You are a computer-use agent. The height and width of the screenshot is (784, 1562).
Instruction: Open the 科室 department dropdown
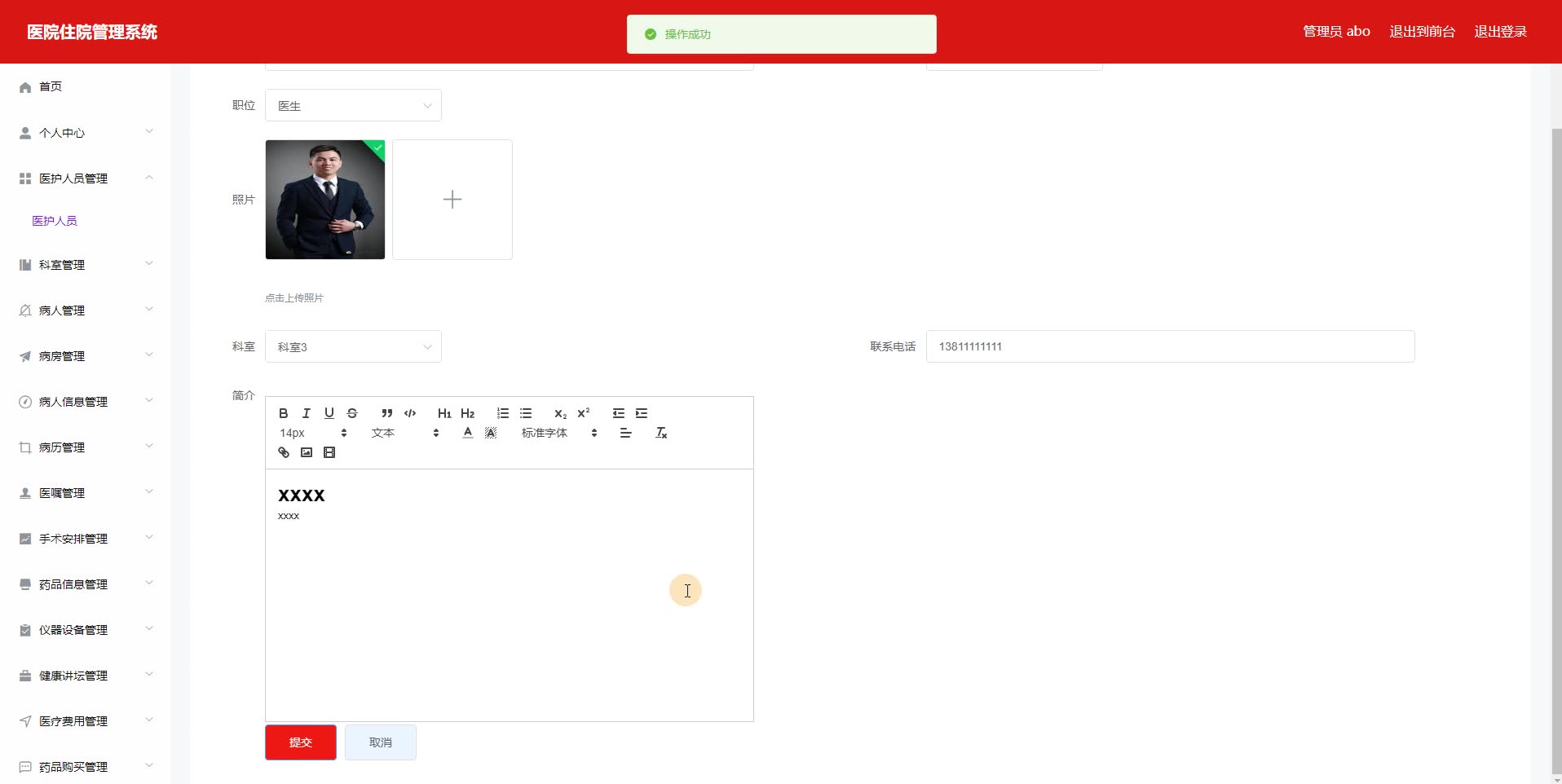353,346
